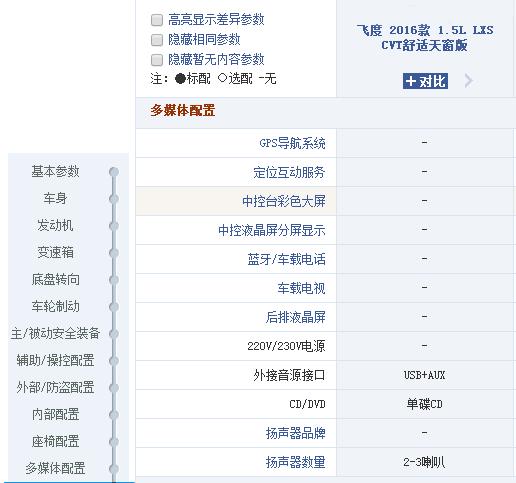This screenshot has height=483, width=516.
Task: Click the timeline dot next to 主/被动安全装备
Action: [114, 334]
